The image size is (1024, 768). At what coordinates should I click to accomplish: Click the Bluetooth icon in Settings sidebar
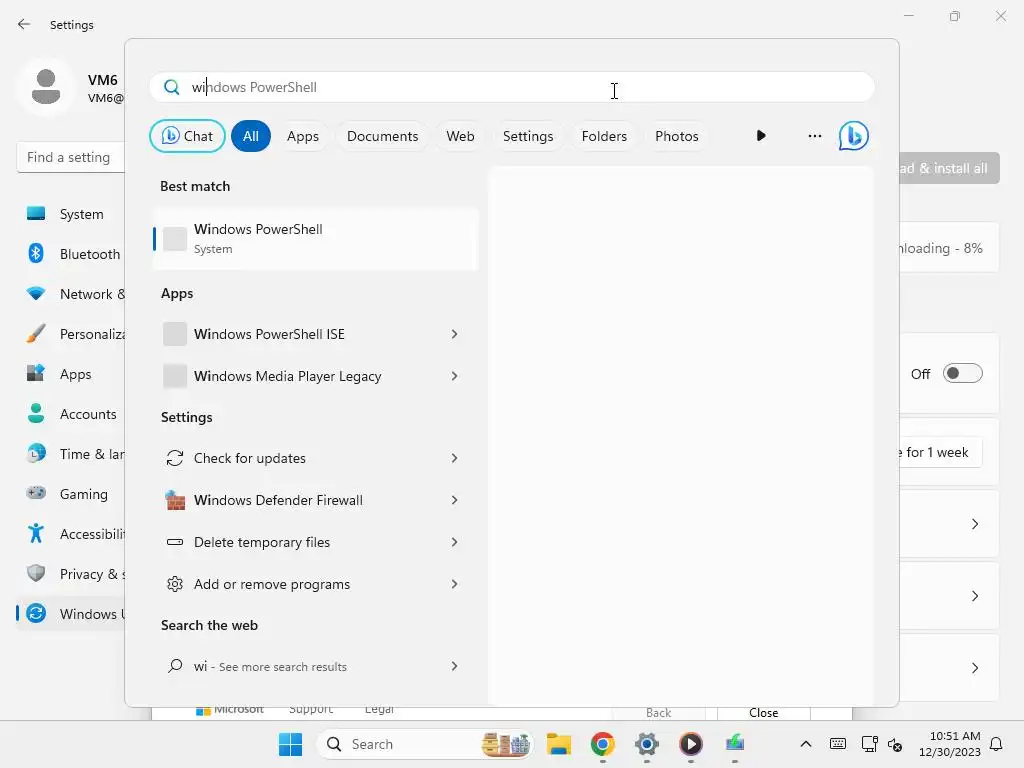coord(36,253)
